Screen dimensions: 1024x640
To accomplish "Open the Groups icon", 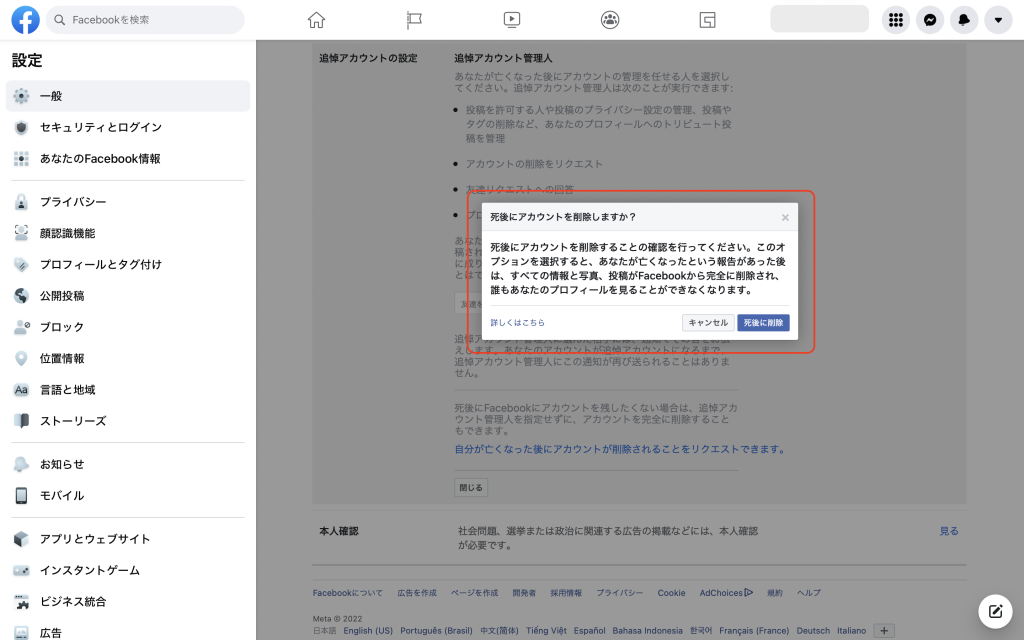I will [610, 20].
